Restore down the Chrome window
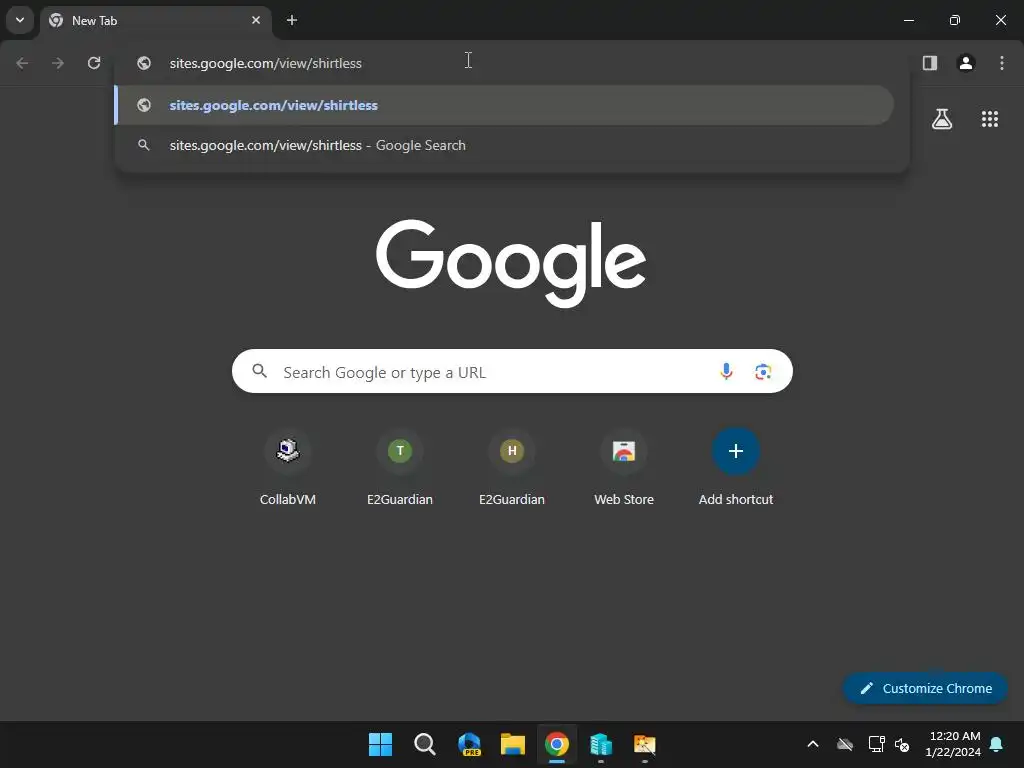This screenshot has height=768, width=1024. 955,20
